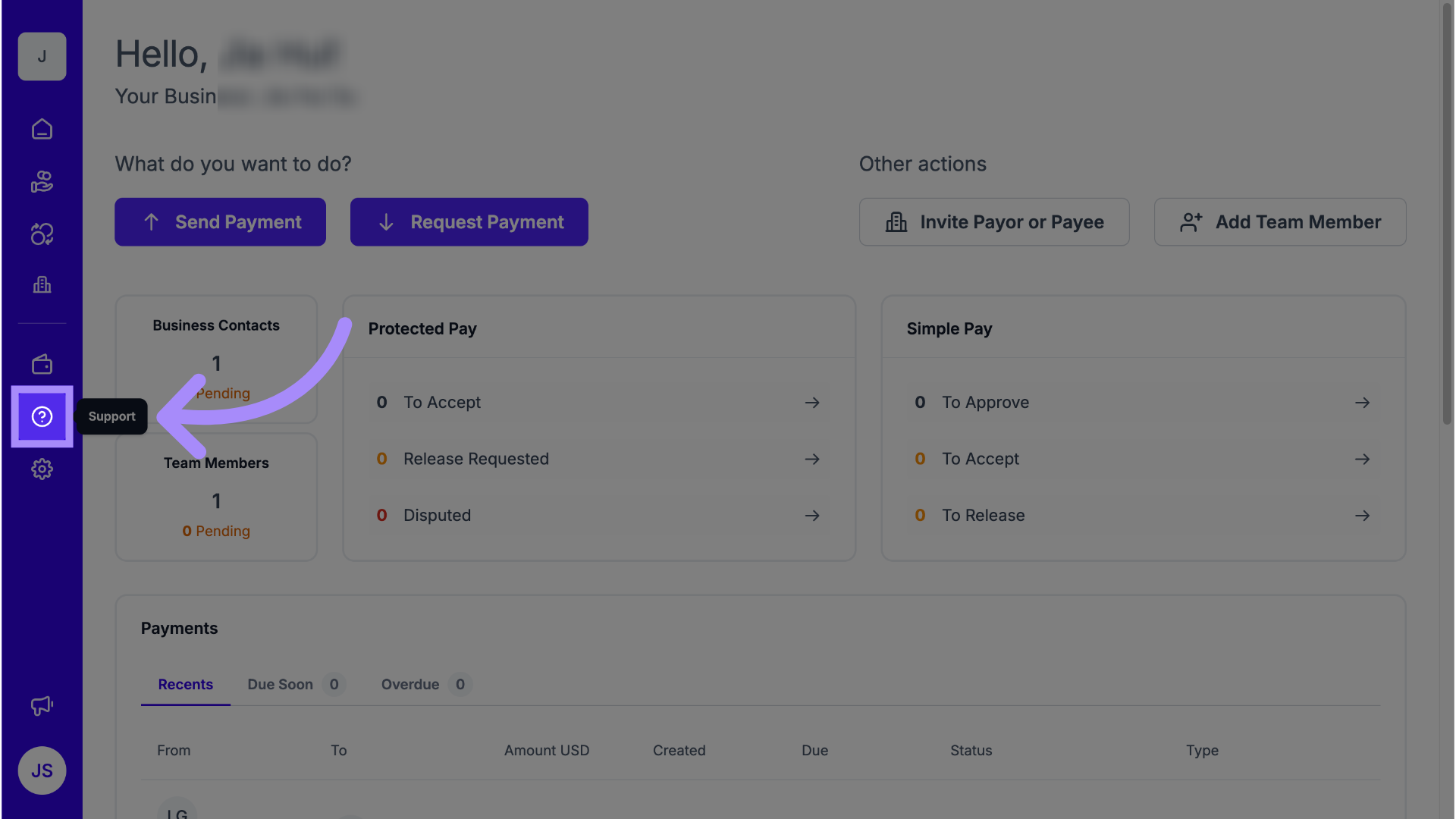Click the JS user avatar
The width and height of the screenshot is (1456, 819).
click(x=42, y=770)
